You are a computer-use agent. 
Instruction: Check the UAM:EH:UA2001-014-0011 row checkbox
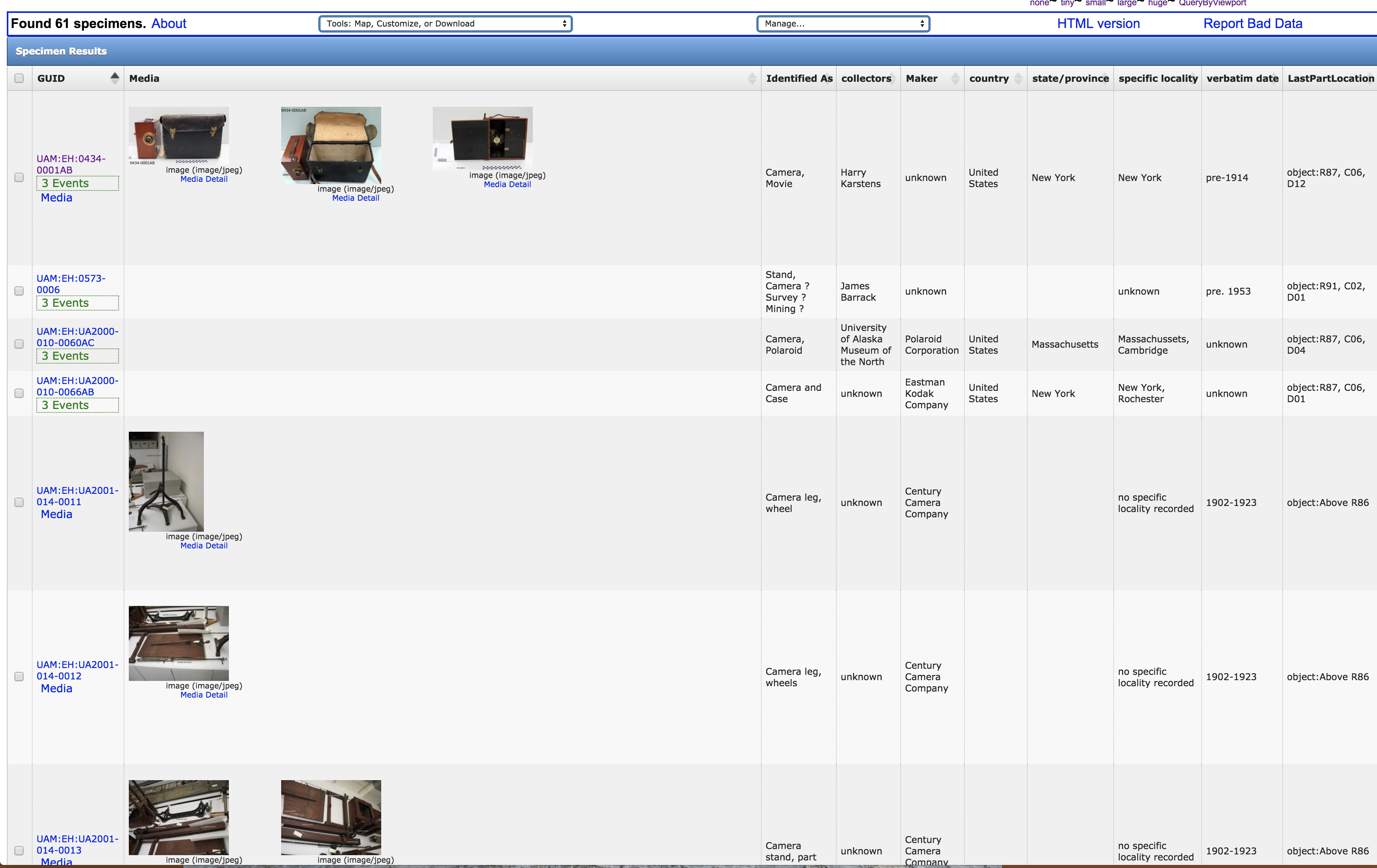tap(19, 502)
